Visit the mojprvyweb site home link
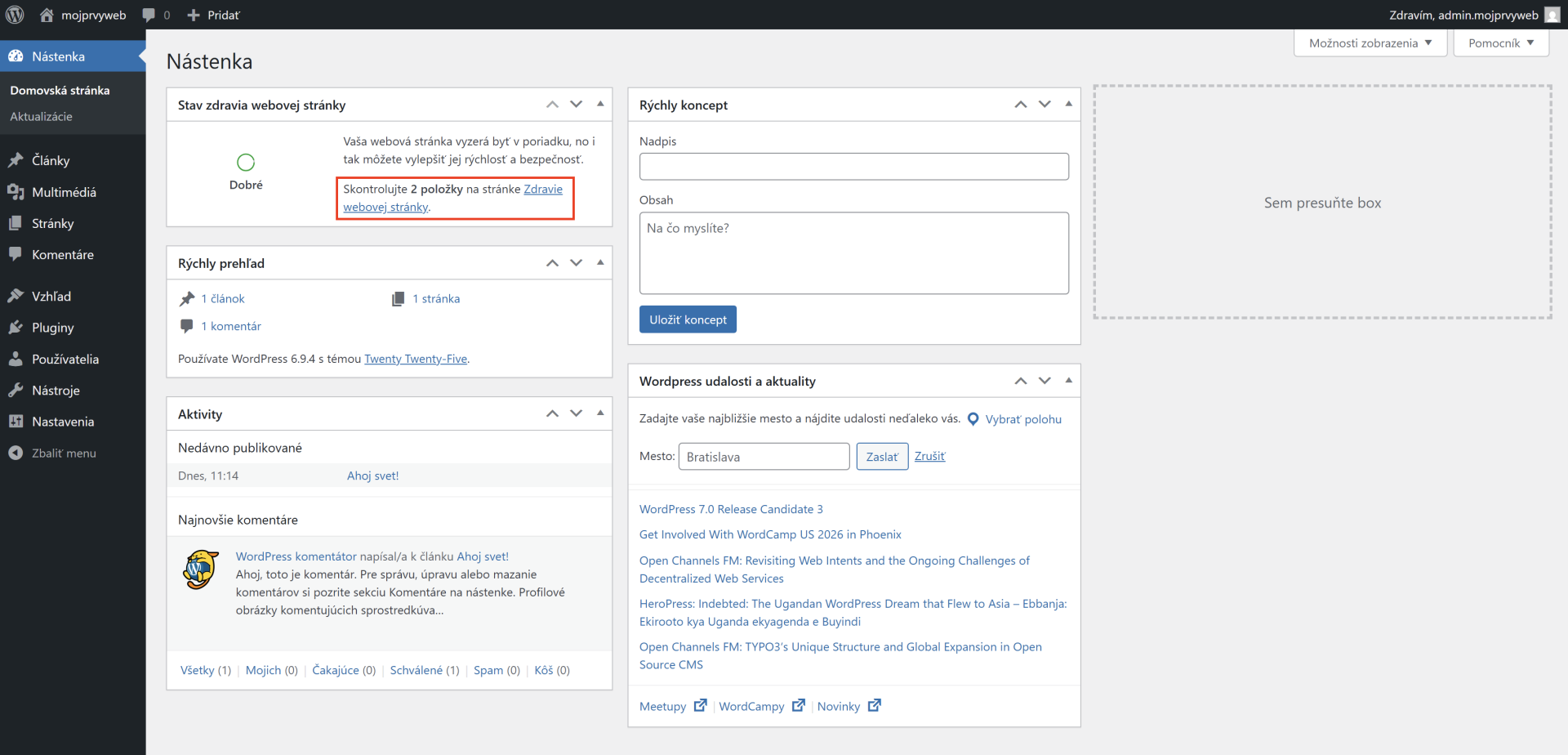 pos(83,15)
